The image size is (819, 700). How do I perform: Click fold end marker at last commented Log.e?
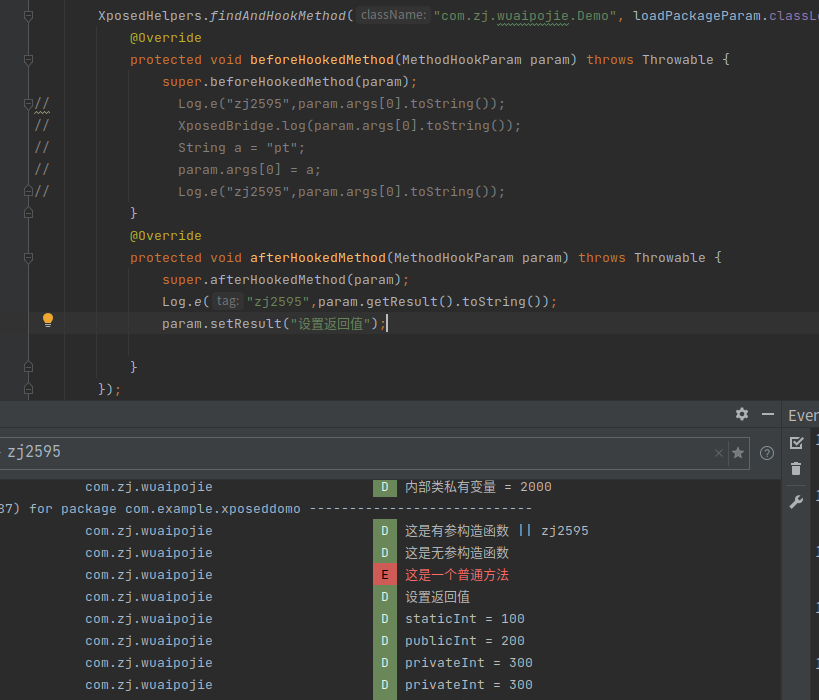[29, 191]
